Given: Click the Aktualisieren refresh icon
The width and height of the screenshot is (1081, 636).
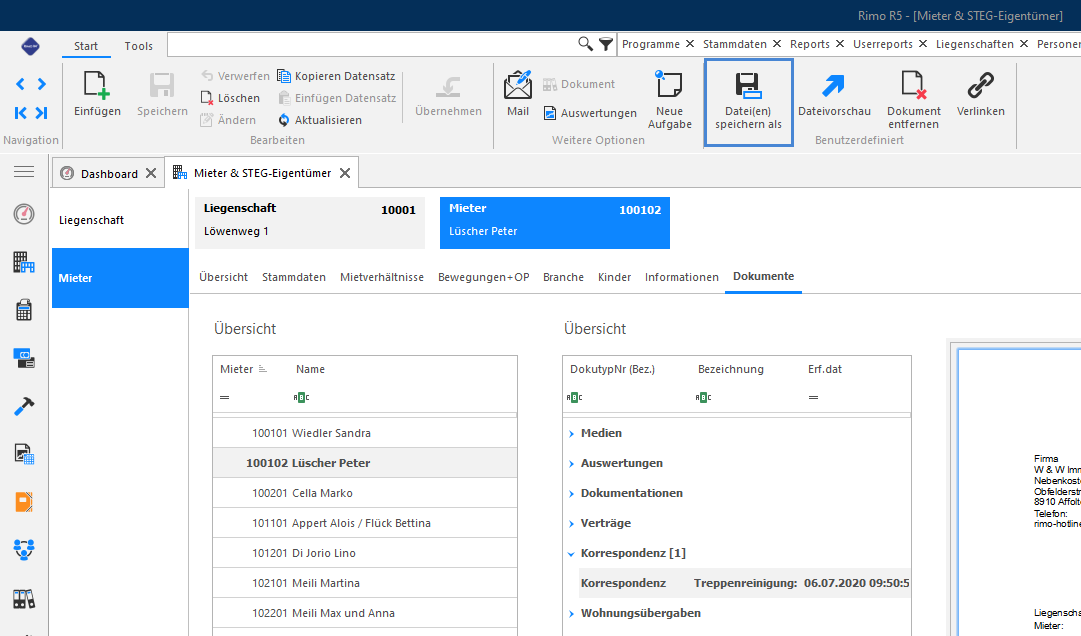Looking at the screenshot, I should (284, 120).
